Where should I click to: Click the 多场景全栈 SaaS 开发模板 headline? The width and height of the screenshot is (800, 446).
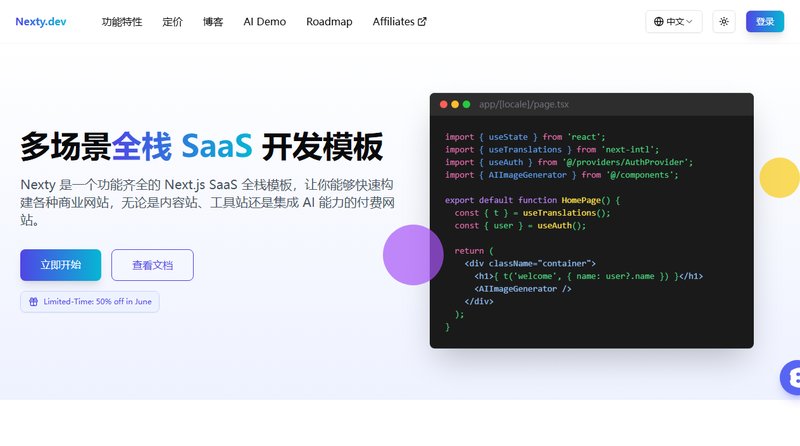pyautogui.click(x=202, y=146)
